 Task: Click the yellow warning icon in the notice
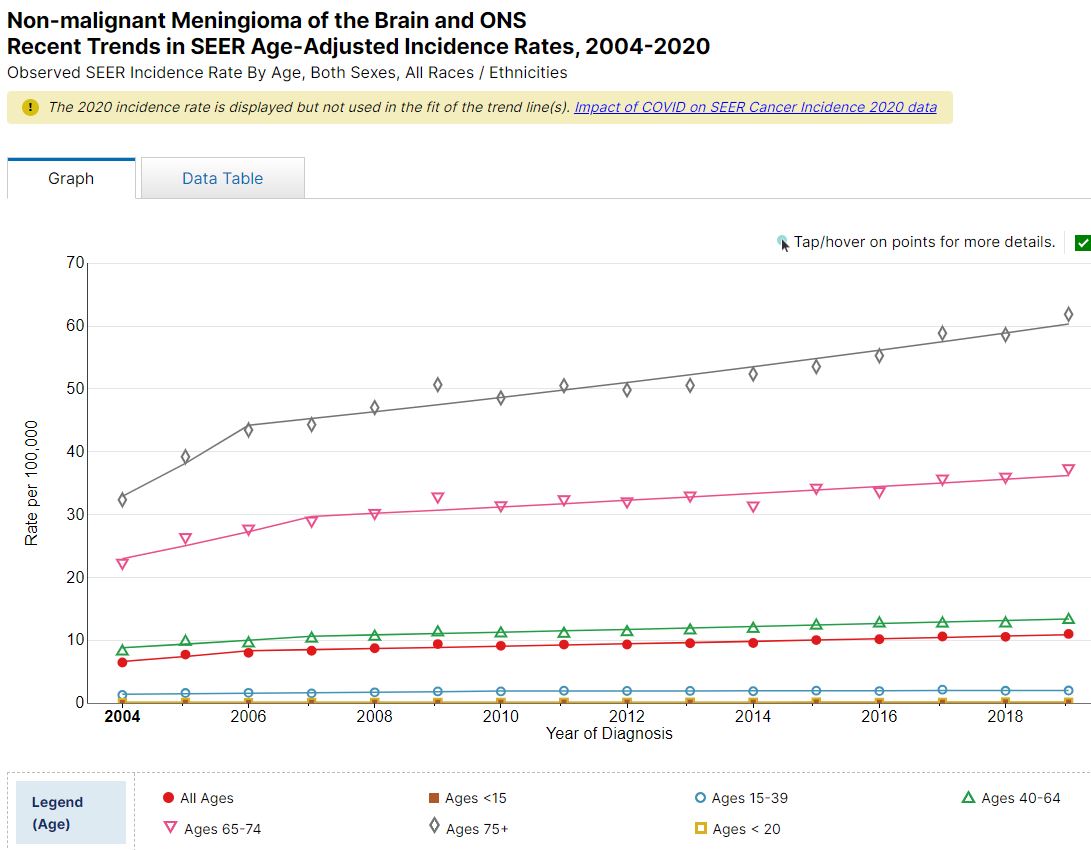(x=30, y=108)
